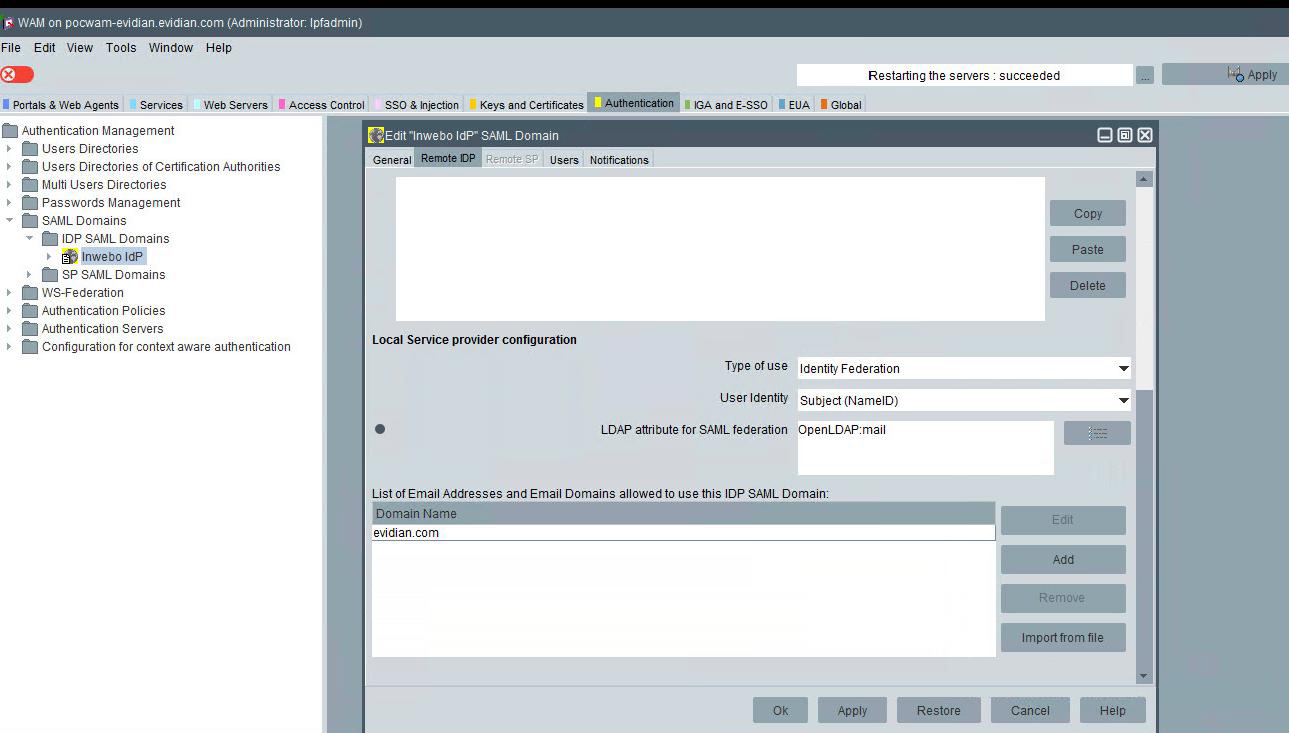Click the ellipsis button beside server status
The width and height of the screenshot is (1289, 733).
pos(1145,75)
